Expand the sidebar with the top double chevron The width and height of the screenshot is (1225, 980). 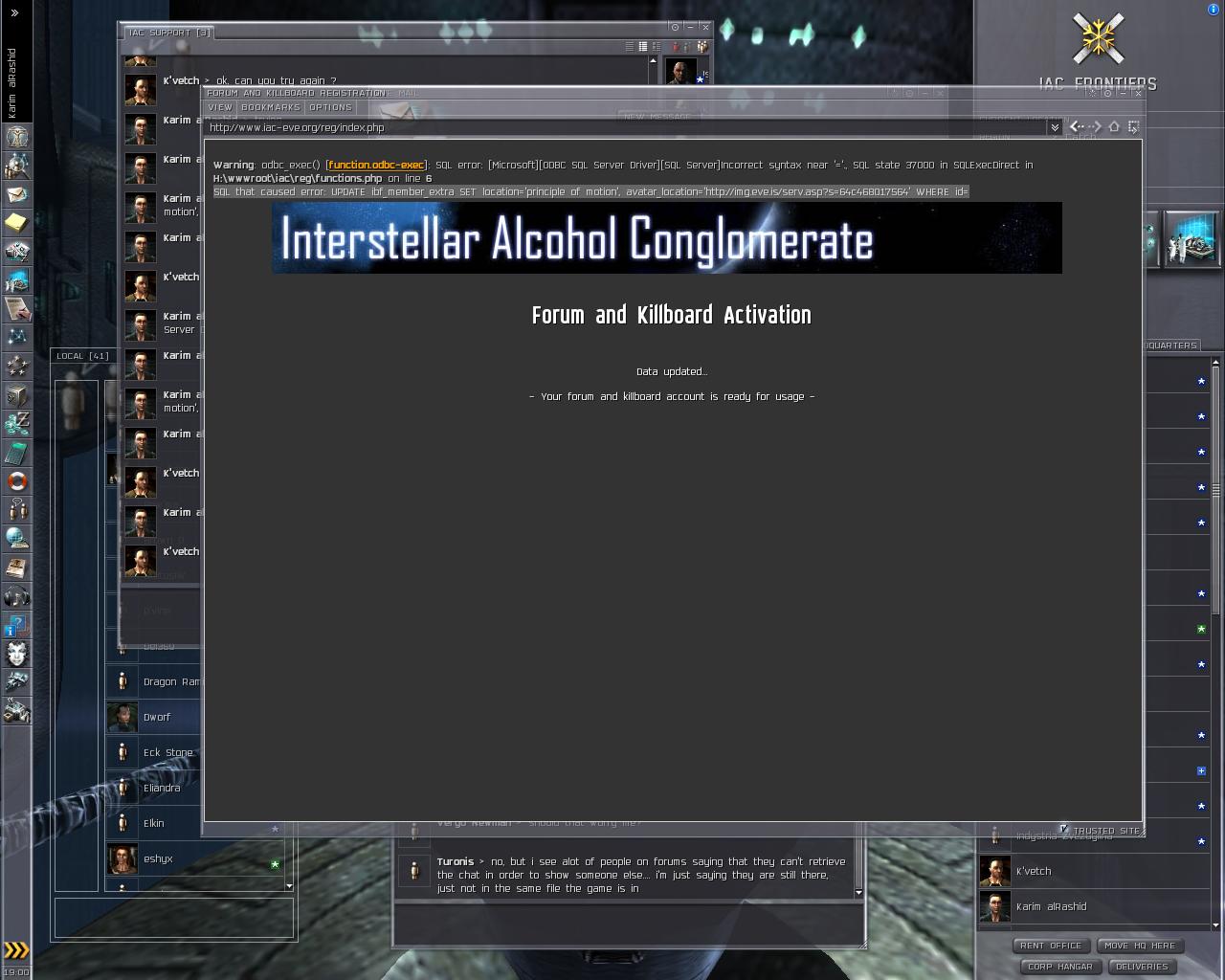point(14,12)
